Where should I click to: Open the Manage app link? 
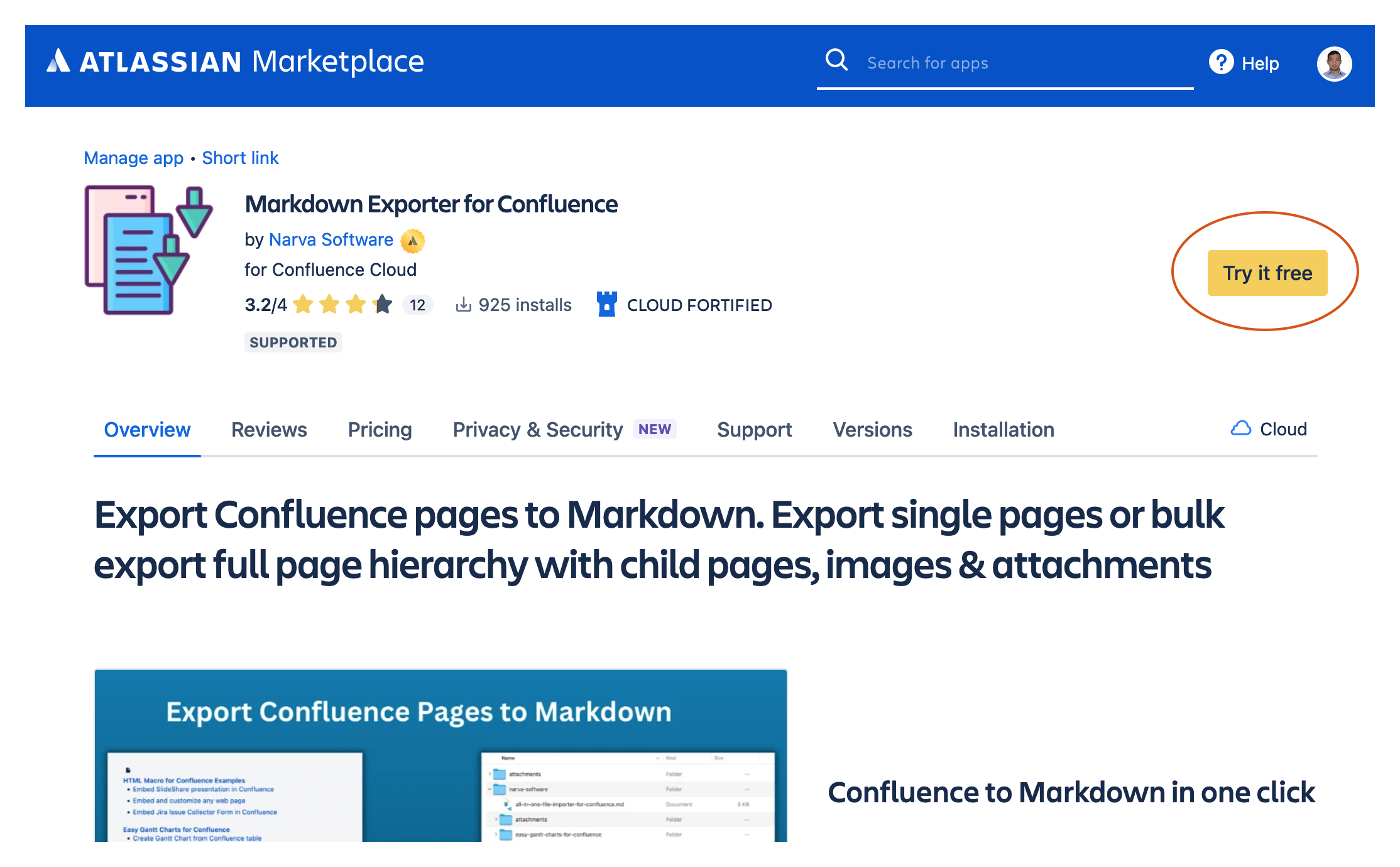pyautogui.click(x=133, y=158)
